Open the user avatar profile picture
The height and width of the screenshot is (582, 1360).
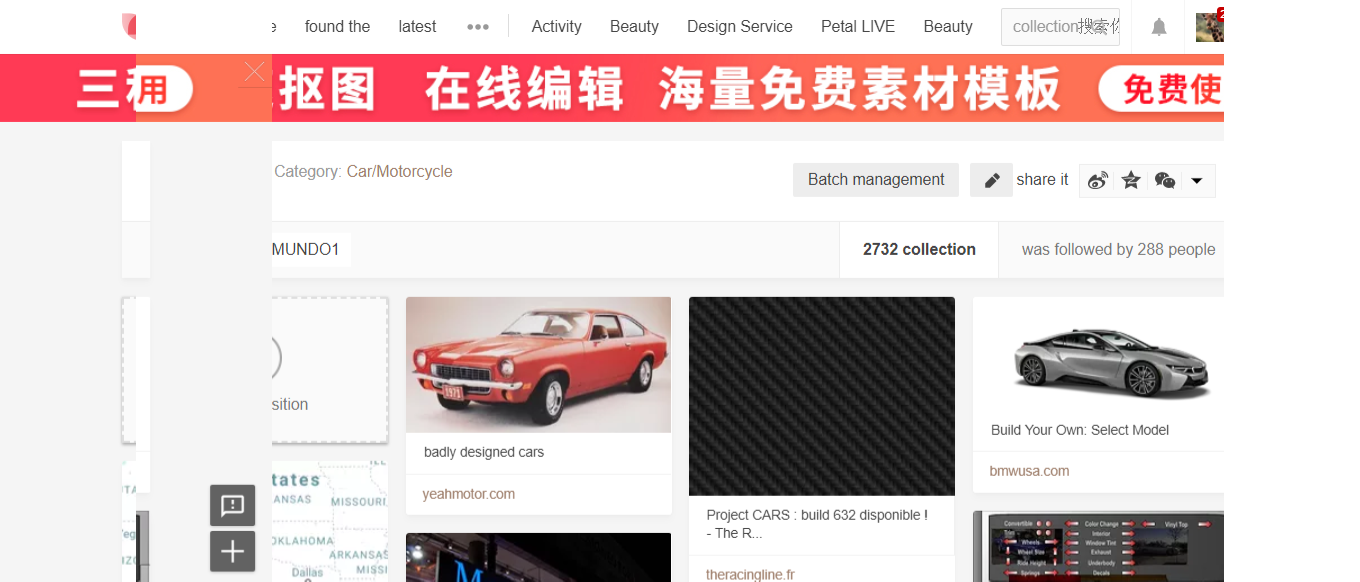click(x=1209, y=27)
